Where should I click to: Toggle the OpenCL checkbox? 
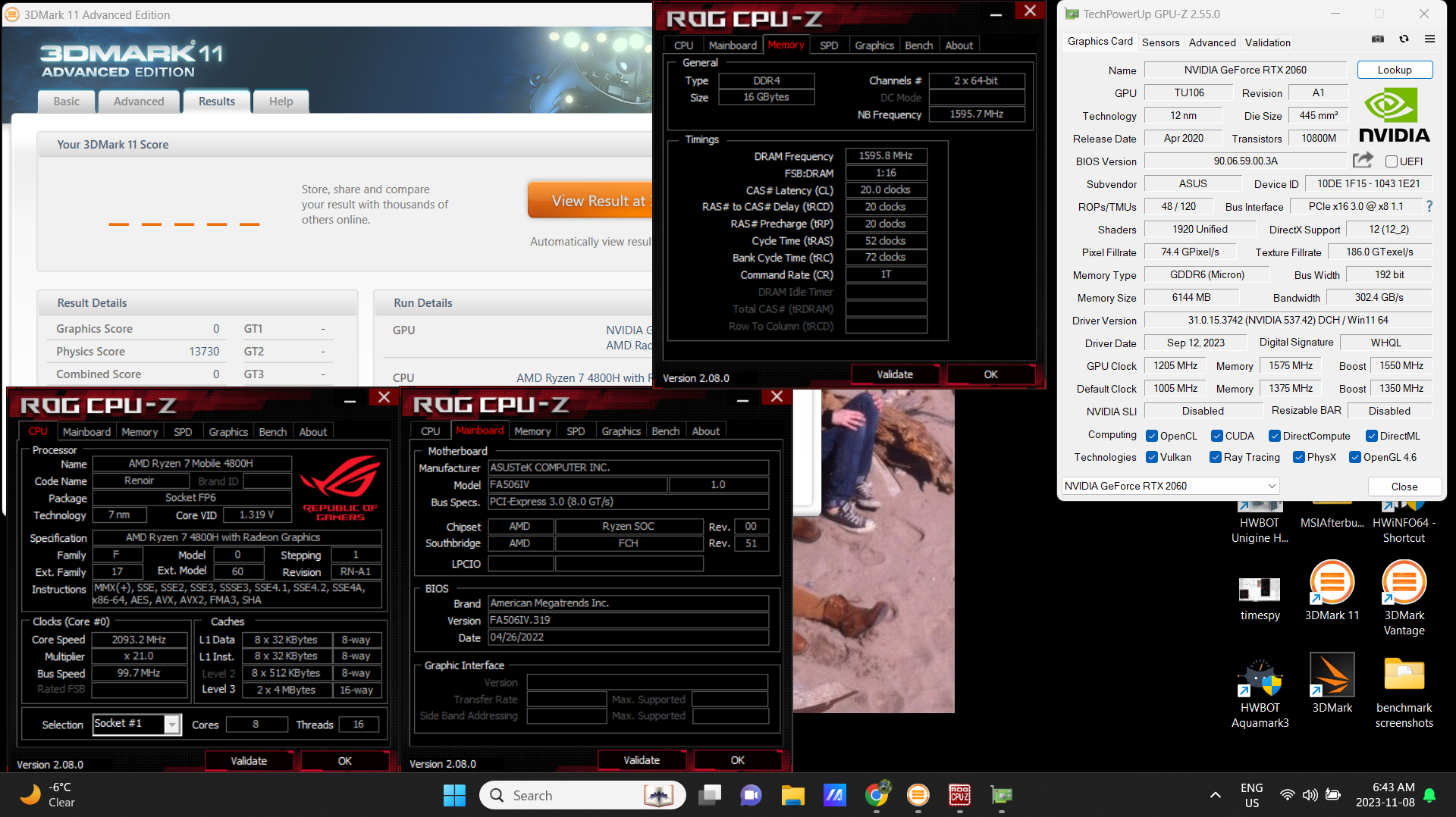coord(1152,436)
